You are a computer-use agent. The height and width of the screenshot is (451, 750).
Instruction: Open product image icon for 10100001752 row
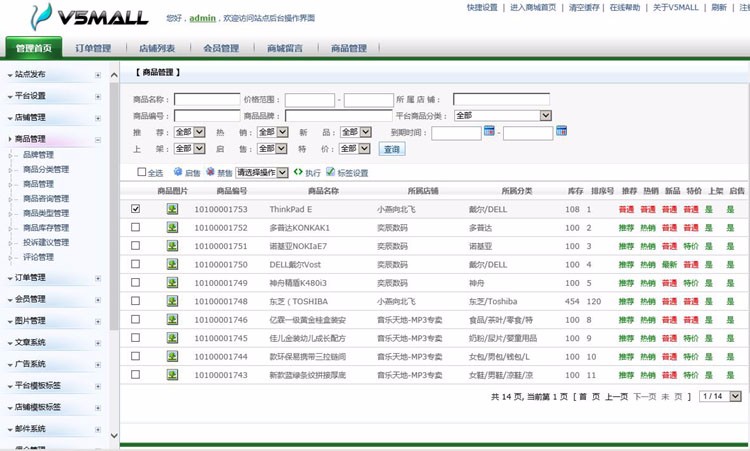pos(172,227)
